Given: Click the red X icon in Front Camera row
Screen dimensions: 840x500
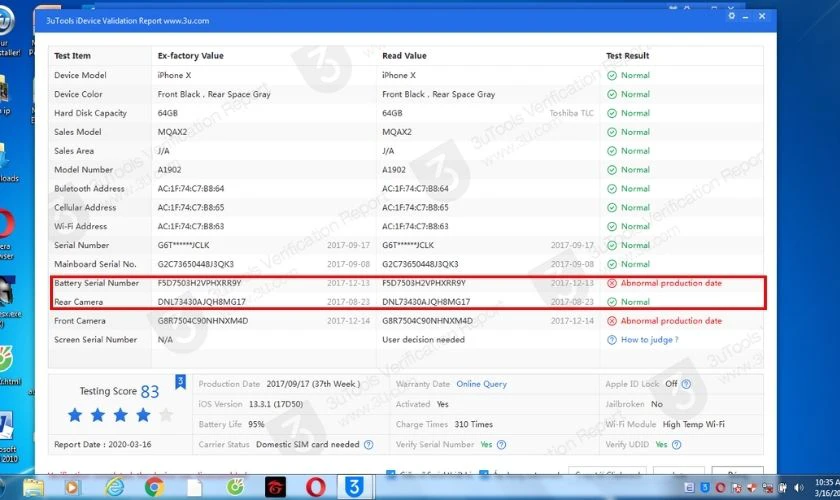Looking at the screenshot, I should (x=612, y=321).
